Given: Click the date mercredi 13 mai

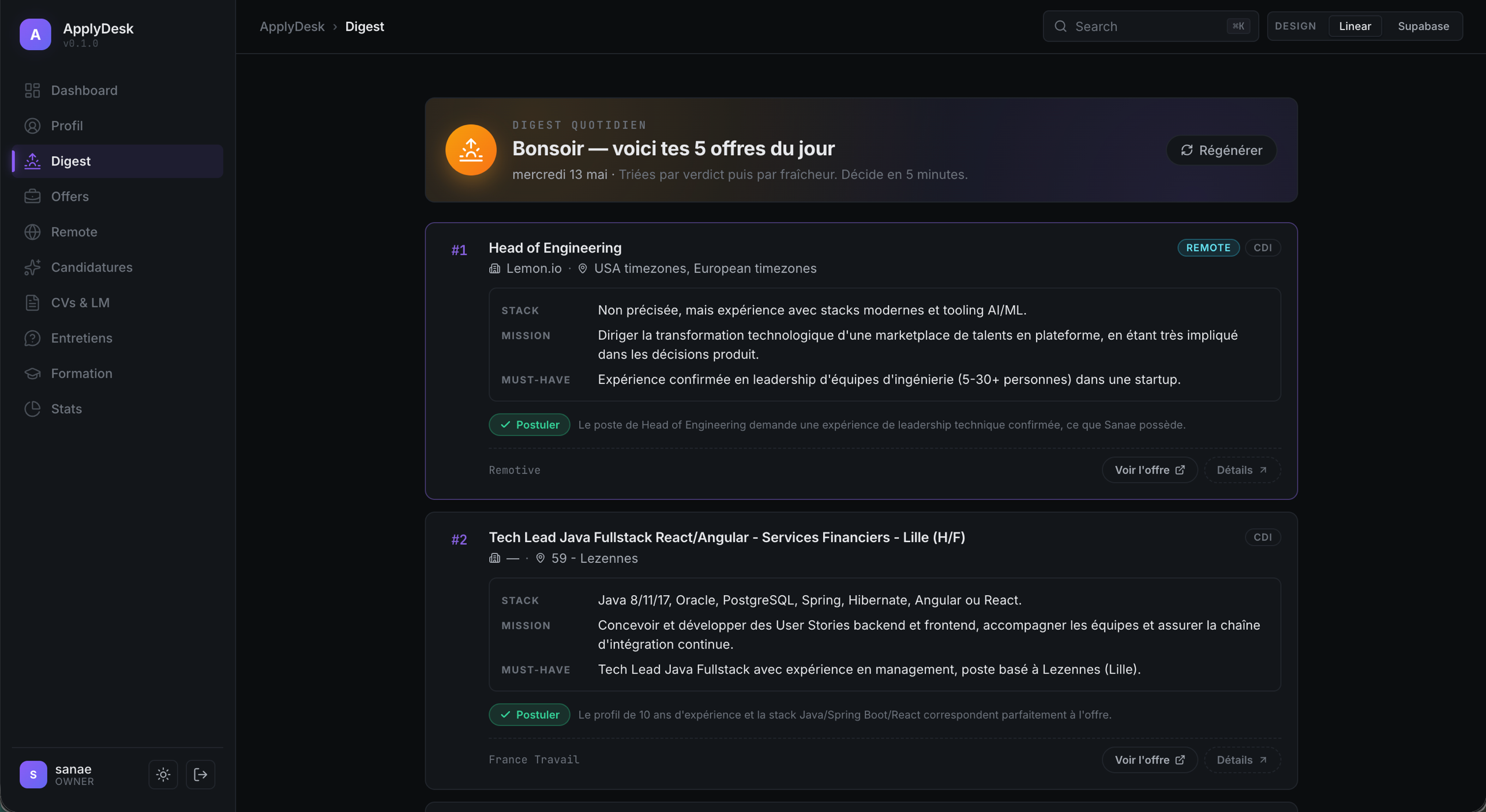Looking at the screenshot, I should point(560,174).
